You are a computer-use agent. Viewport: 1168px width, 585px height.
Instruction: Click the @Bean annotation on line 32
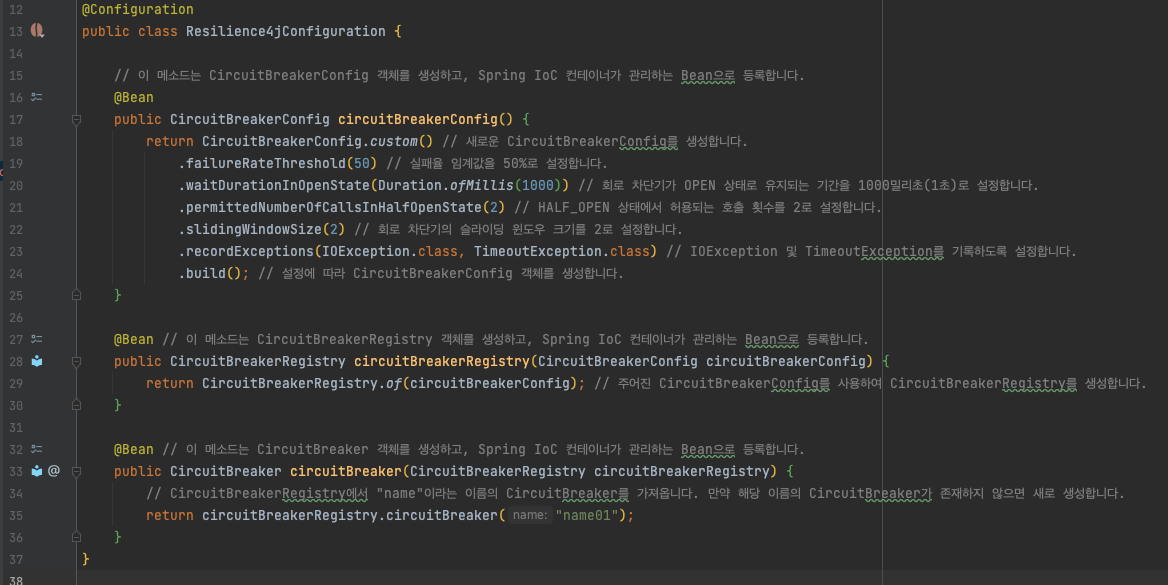tap(133, 449)
